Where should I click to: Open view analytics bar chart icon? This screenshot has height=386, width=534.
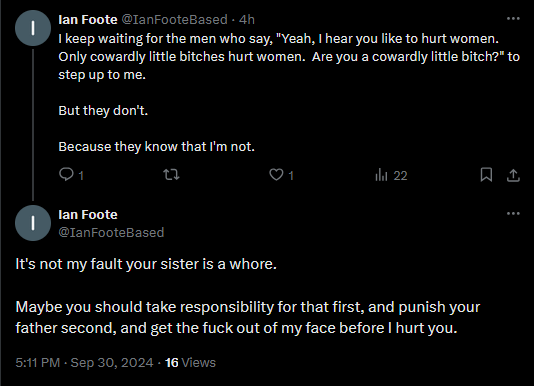(x=381, y=175)
